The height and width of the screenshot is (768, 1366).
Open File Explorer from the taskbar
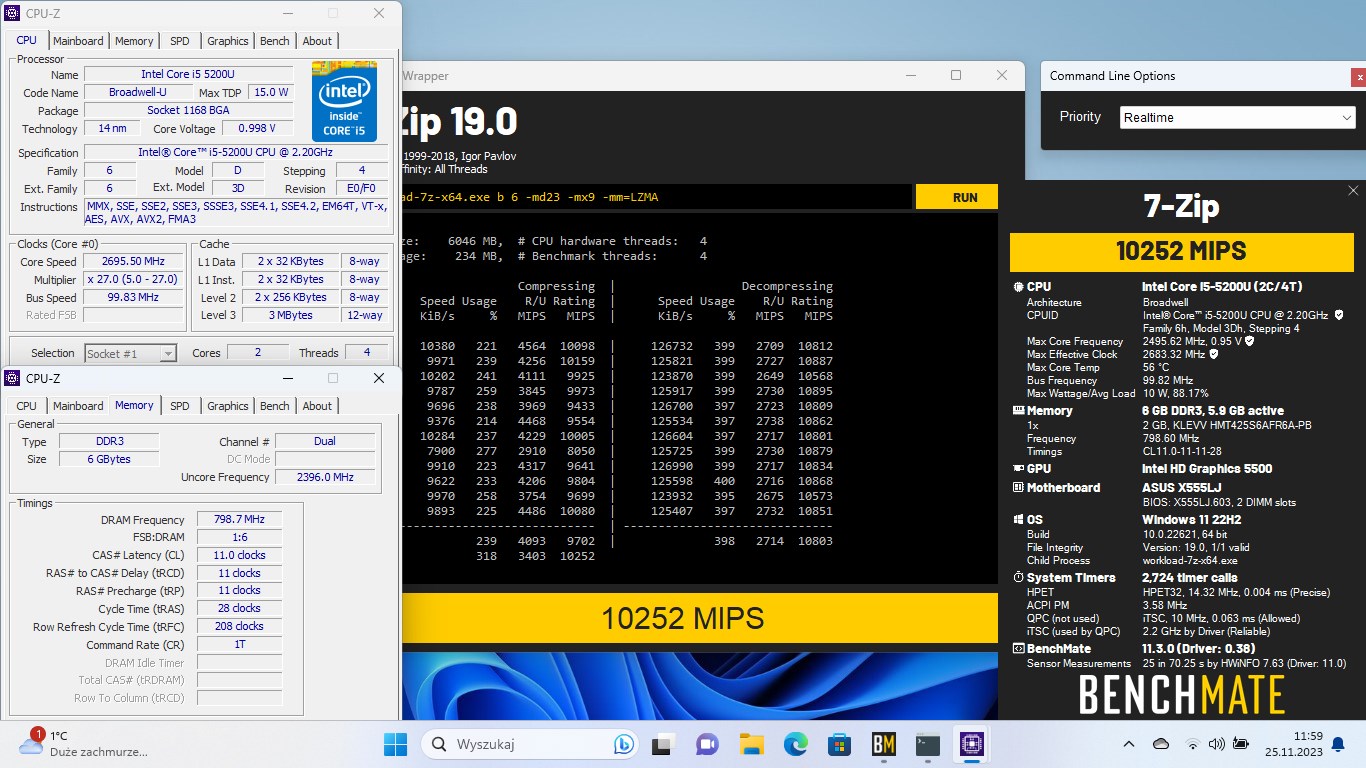pos(751,744)
